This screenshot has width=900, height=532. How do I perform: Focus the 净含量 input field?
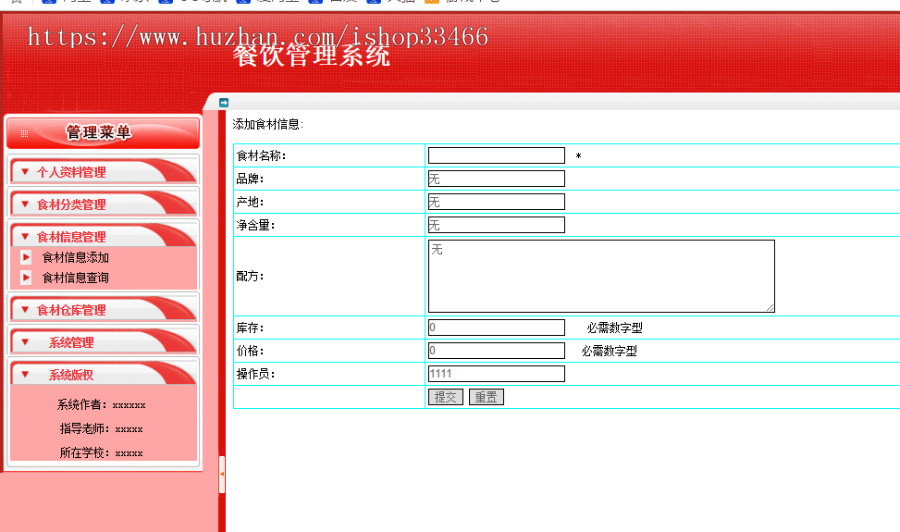coord(496,224)
